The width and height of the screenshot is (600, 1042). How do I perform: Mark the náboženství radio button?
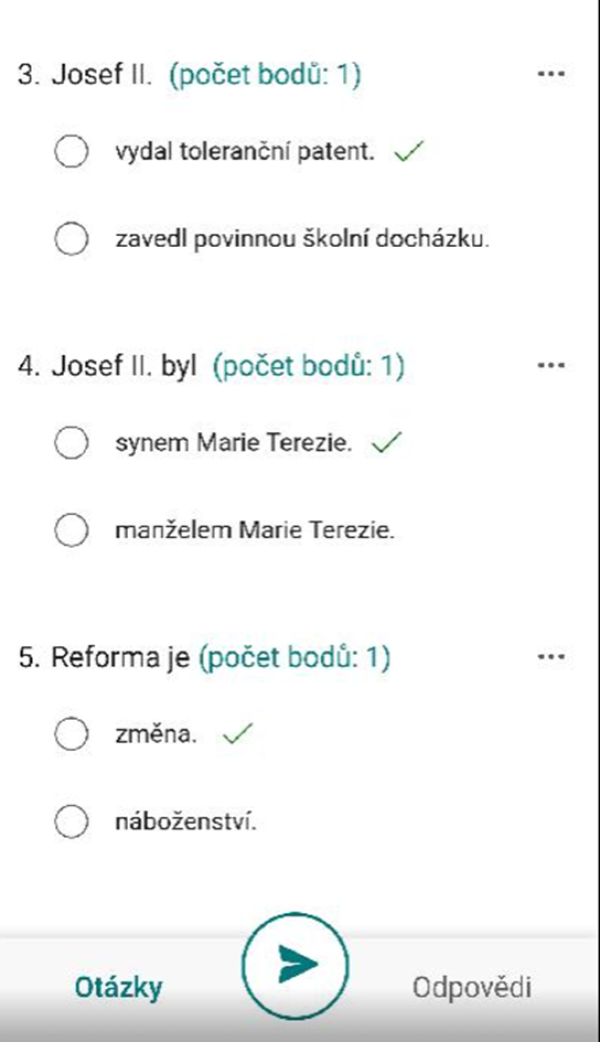[x=71, y=822]
